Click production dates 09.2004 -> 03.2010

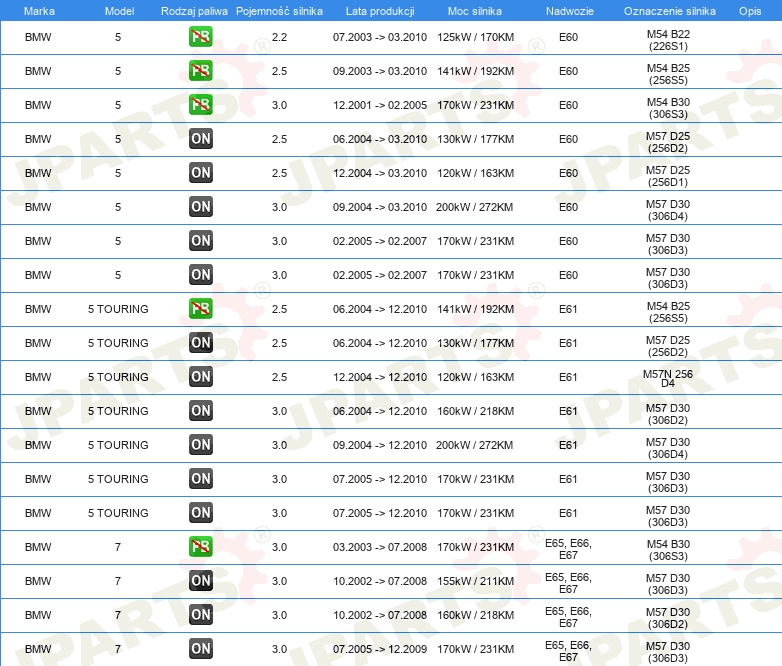click(x=380, y=207)
